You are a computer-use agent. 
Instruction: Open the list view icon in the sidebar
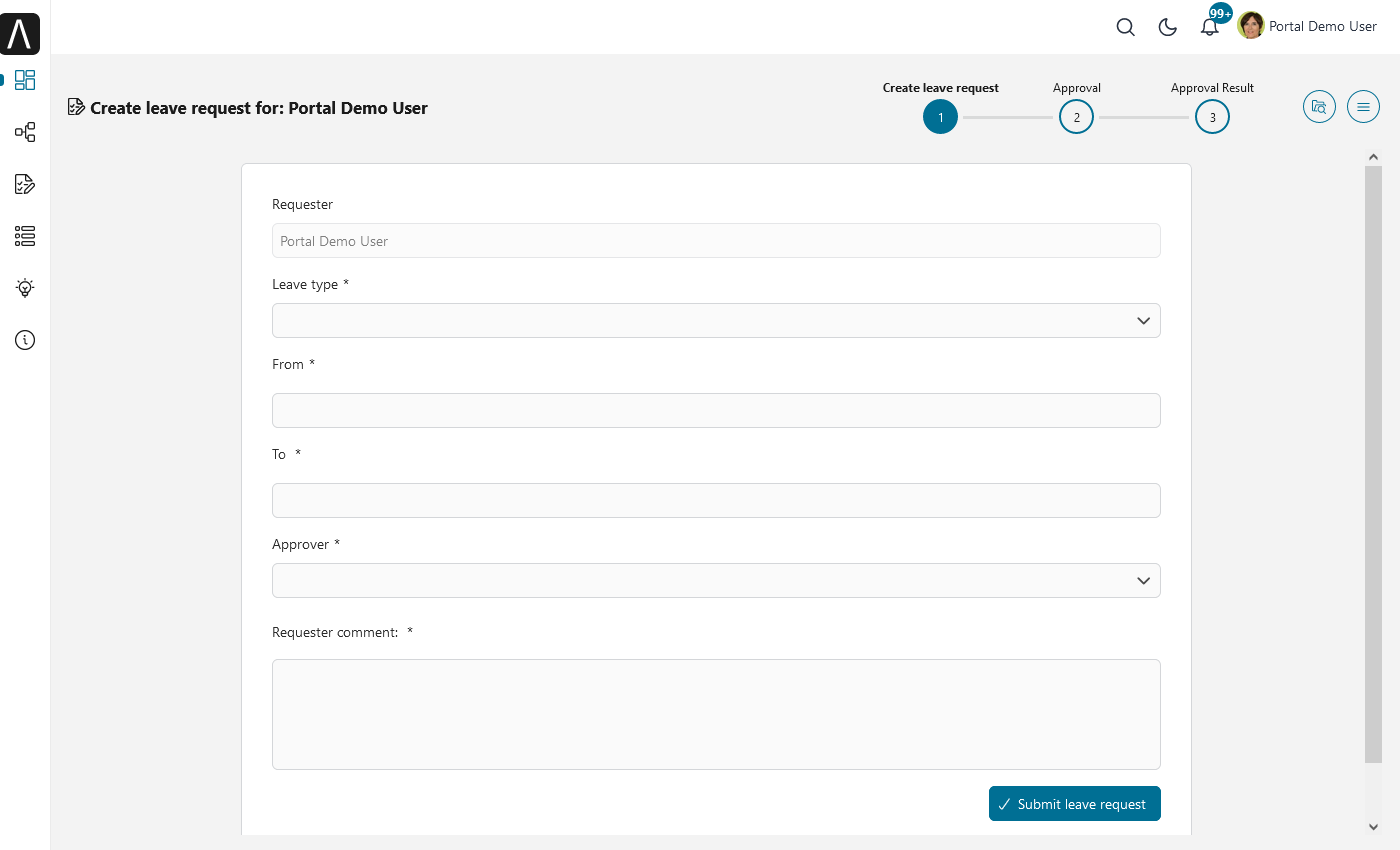pyautogui.click(x=25, y=236)
